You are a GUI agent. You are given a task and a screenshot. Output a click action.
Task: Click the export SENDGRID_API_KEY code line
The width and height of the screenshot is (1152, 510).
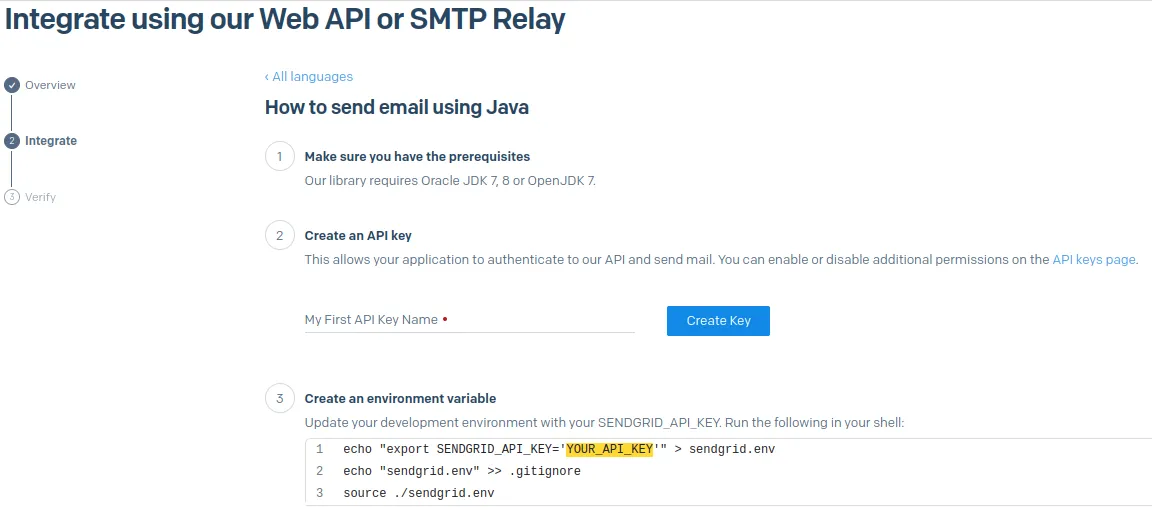coord(450,449)
